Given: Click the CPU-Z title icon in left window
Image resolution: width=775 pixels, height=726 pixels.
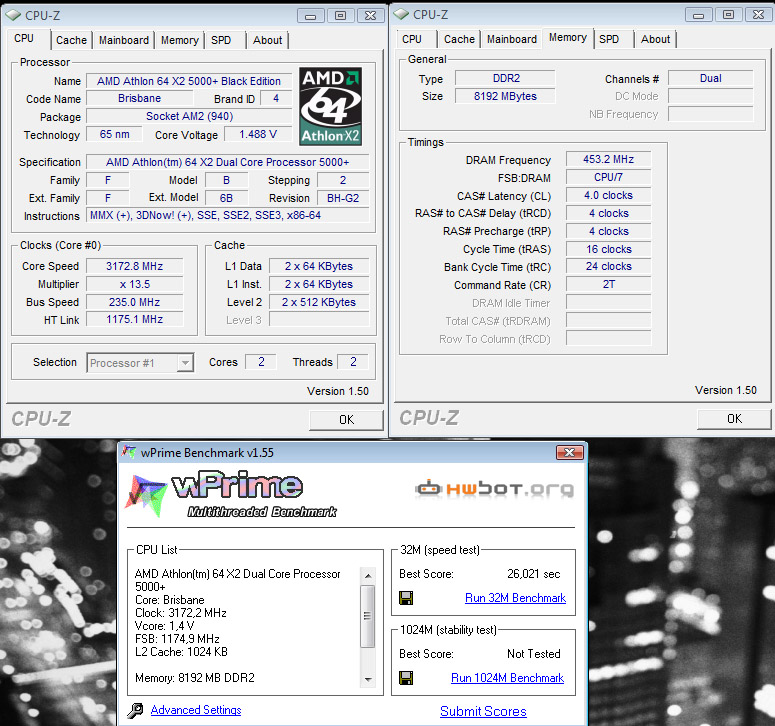Looking at the screenshot, I should 14,15.
